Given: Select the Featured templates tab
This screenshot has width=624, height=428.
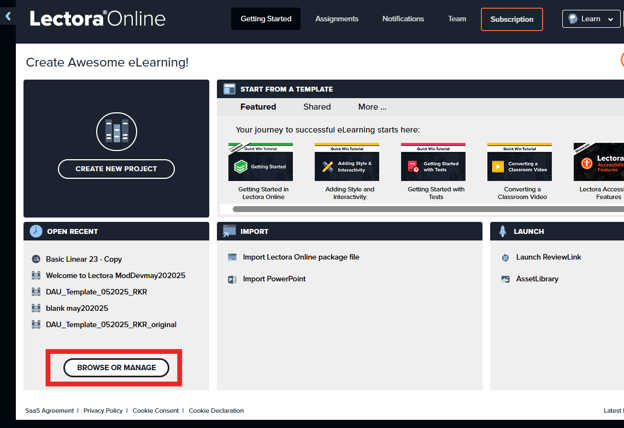Looking at the screenshot, I should click(x=258, y=107).
